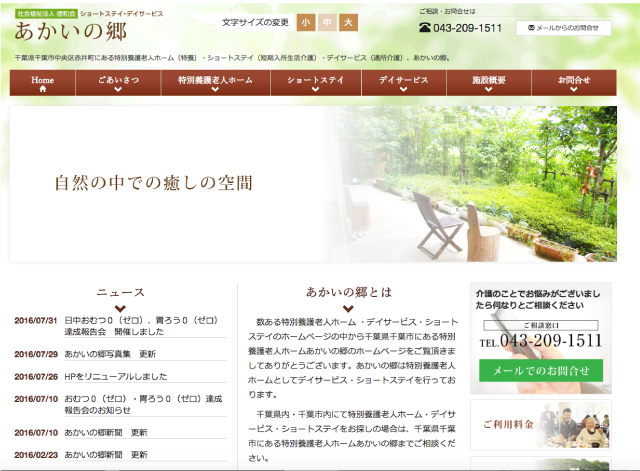Image resolution: width=640 pixels, height=471 pixels.
Task: Open the お問合せ menu item
Action: 574,83
